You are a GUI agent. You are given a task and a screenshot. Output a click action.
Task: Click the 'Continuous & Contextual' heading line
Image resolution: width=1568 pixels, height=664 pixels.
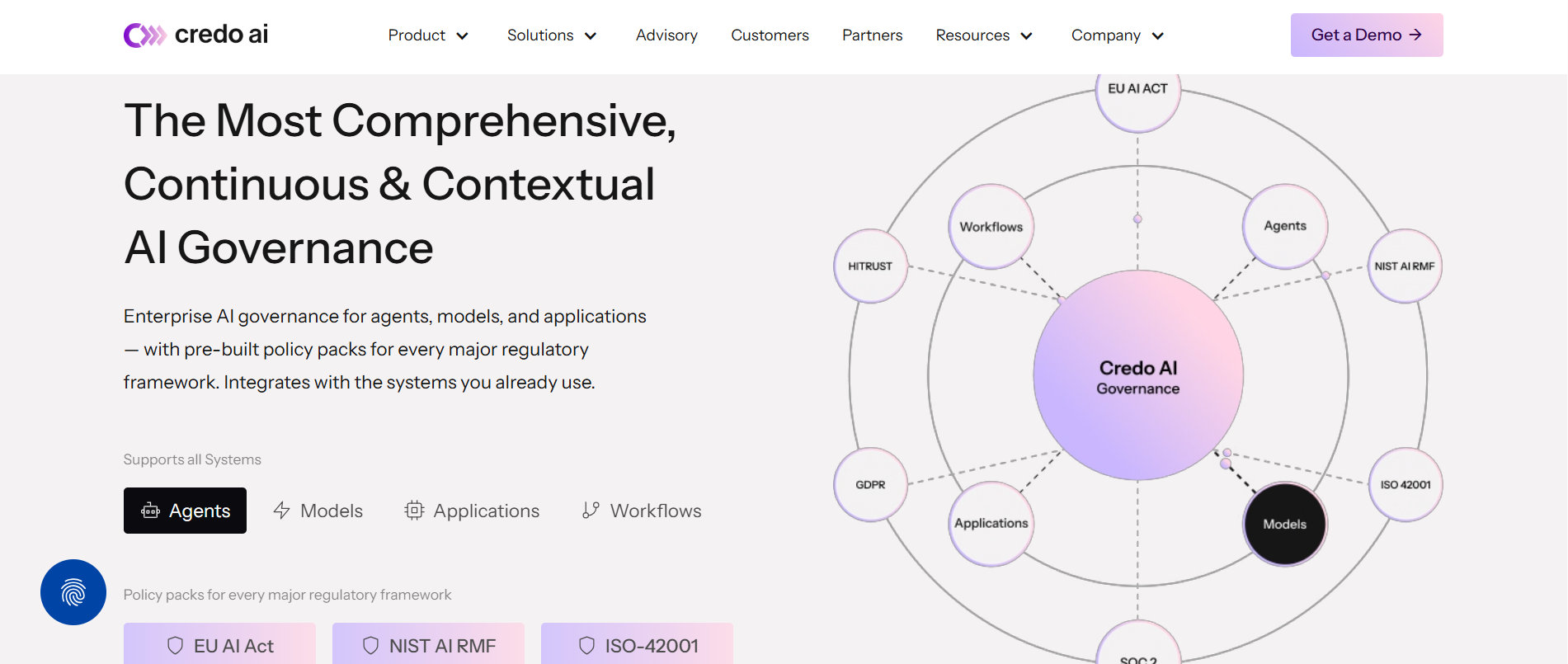pyautogui.click(x=389, y=184)
